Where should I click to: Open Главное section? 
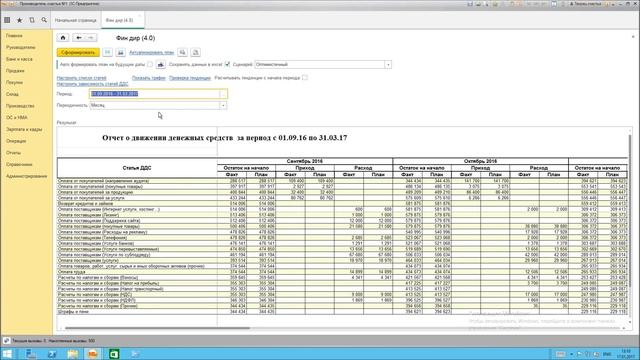(14, 36)
